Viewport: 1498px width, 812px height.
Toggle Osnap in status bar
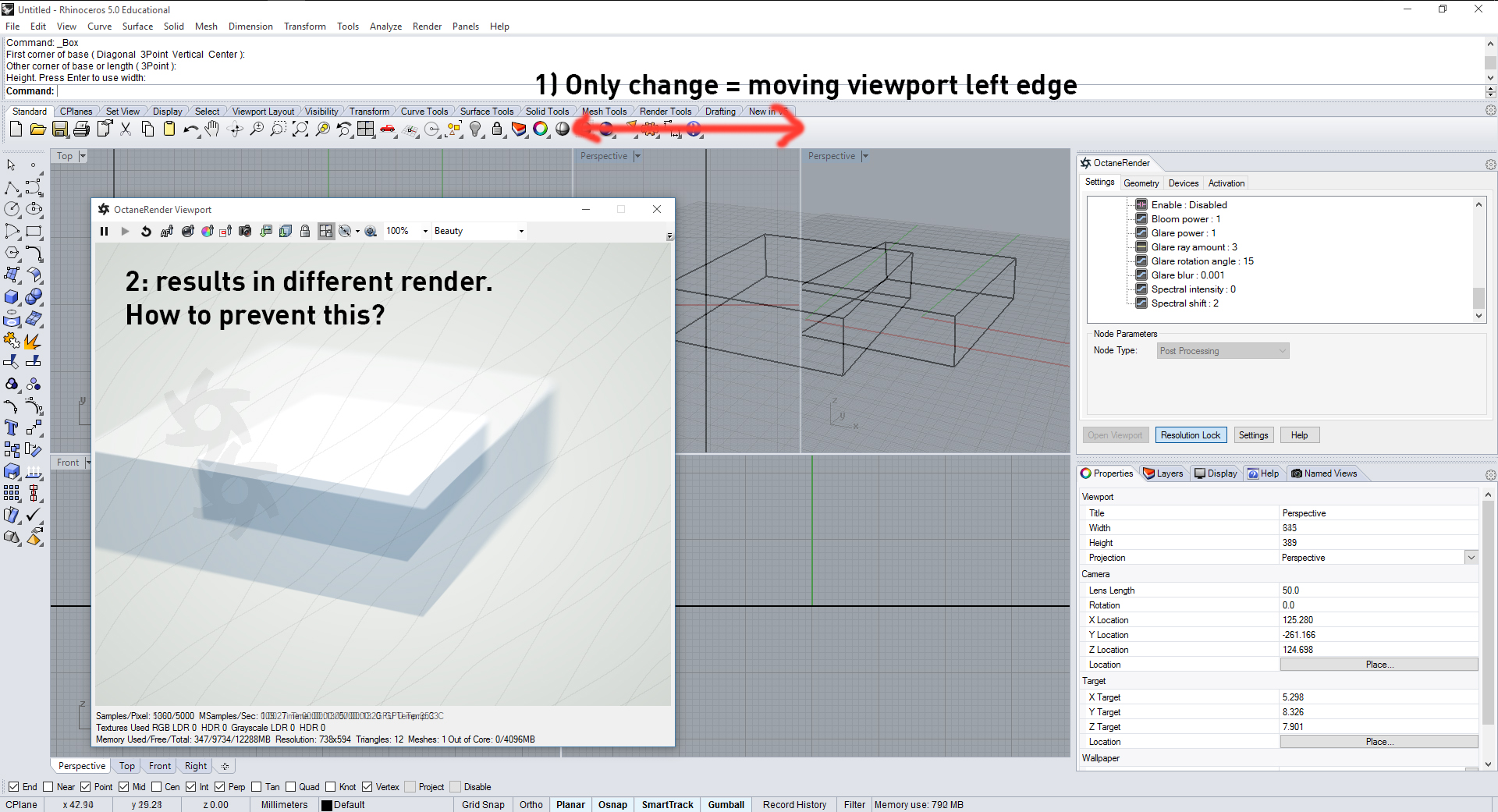612,805
